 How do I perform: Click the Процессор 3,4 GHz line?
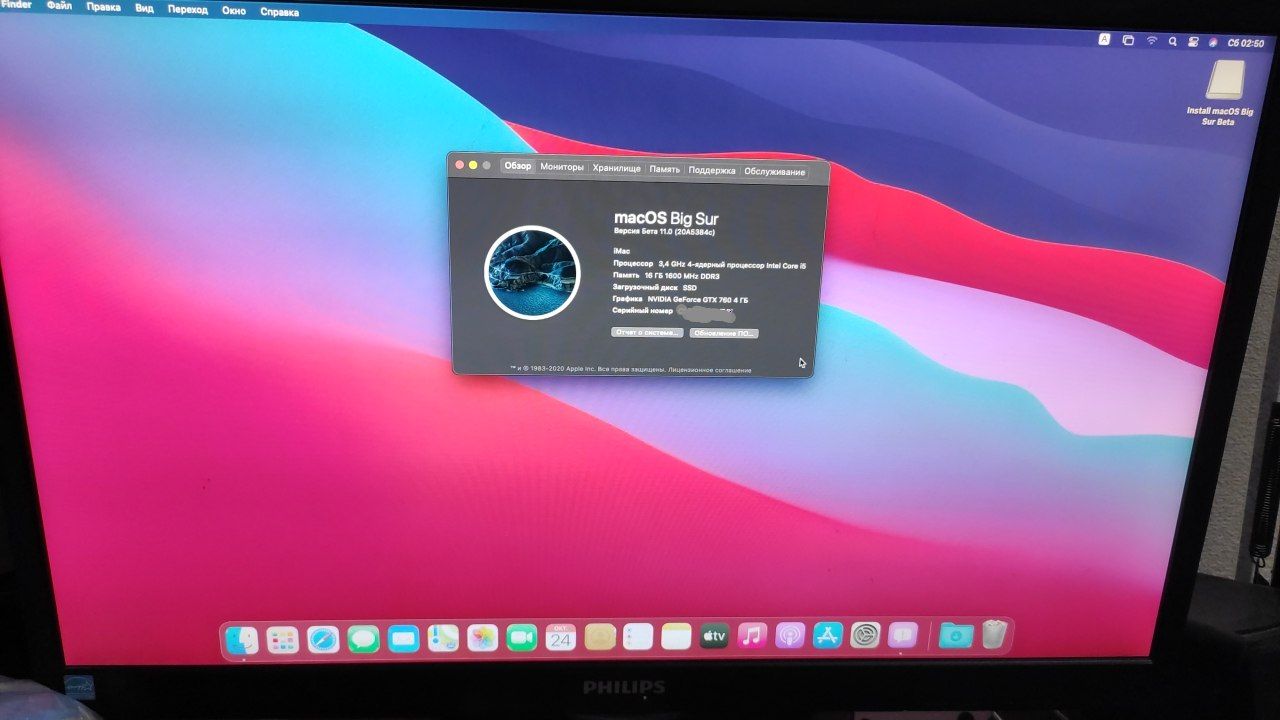point(709,264)
